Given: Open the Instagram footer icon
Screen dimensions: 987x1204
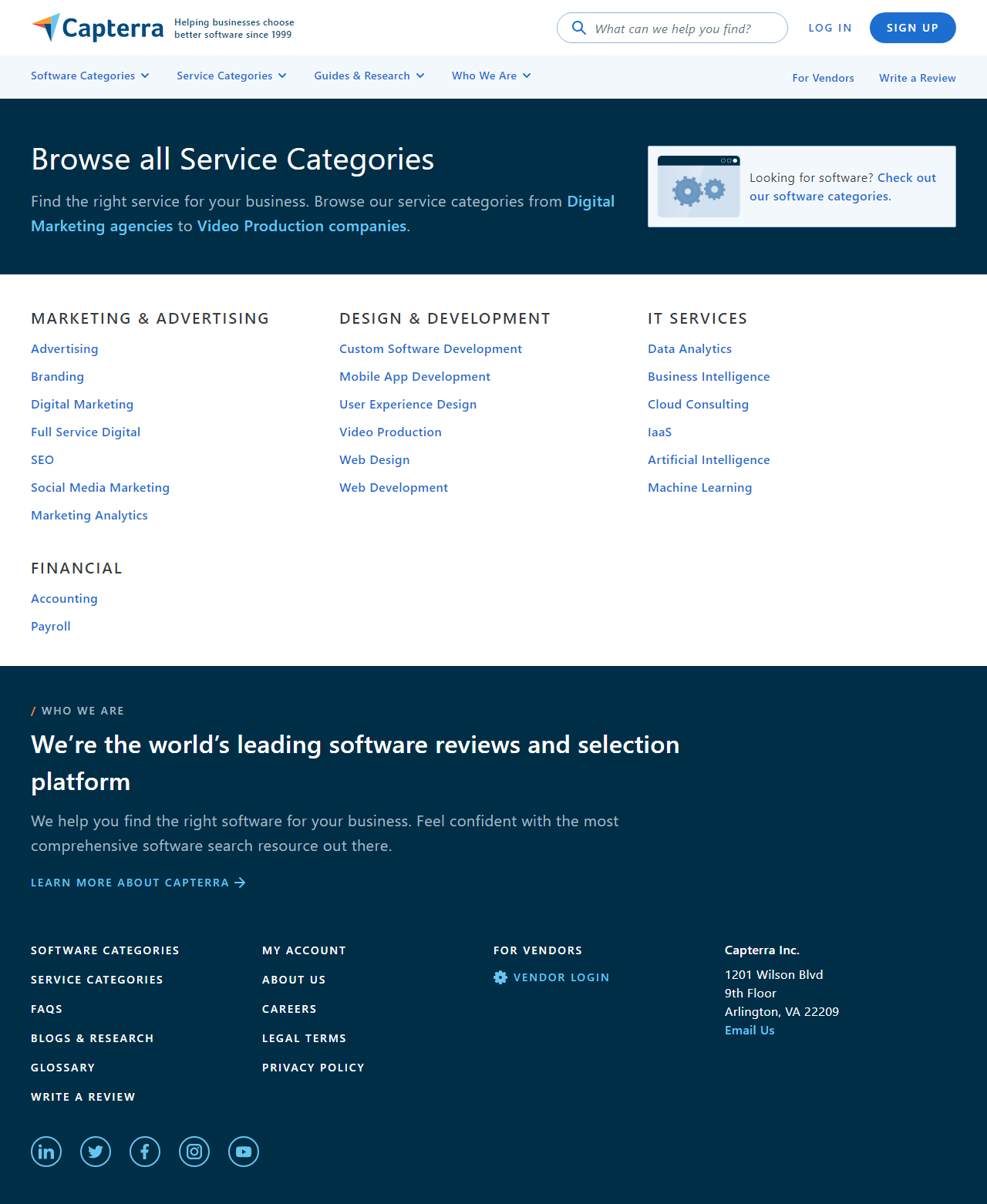Looking at the screenshot, I should tap(194, 1152).
